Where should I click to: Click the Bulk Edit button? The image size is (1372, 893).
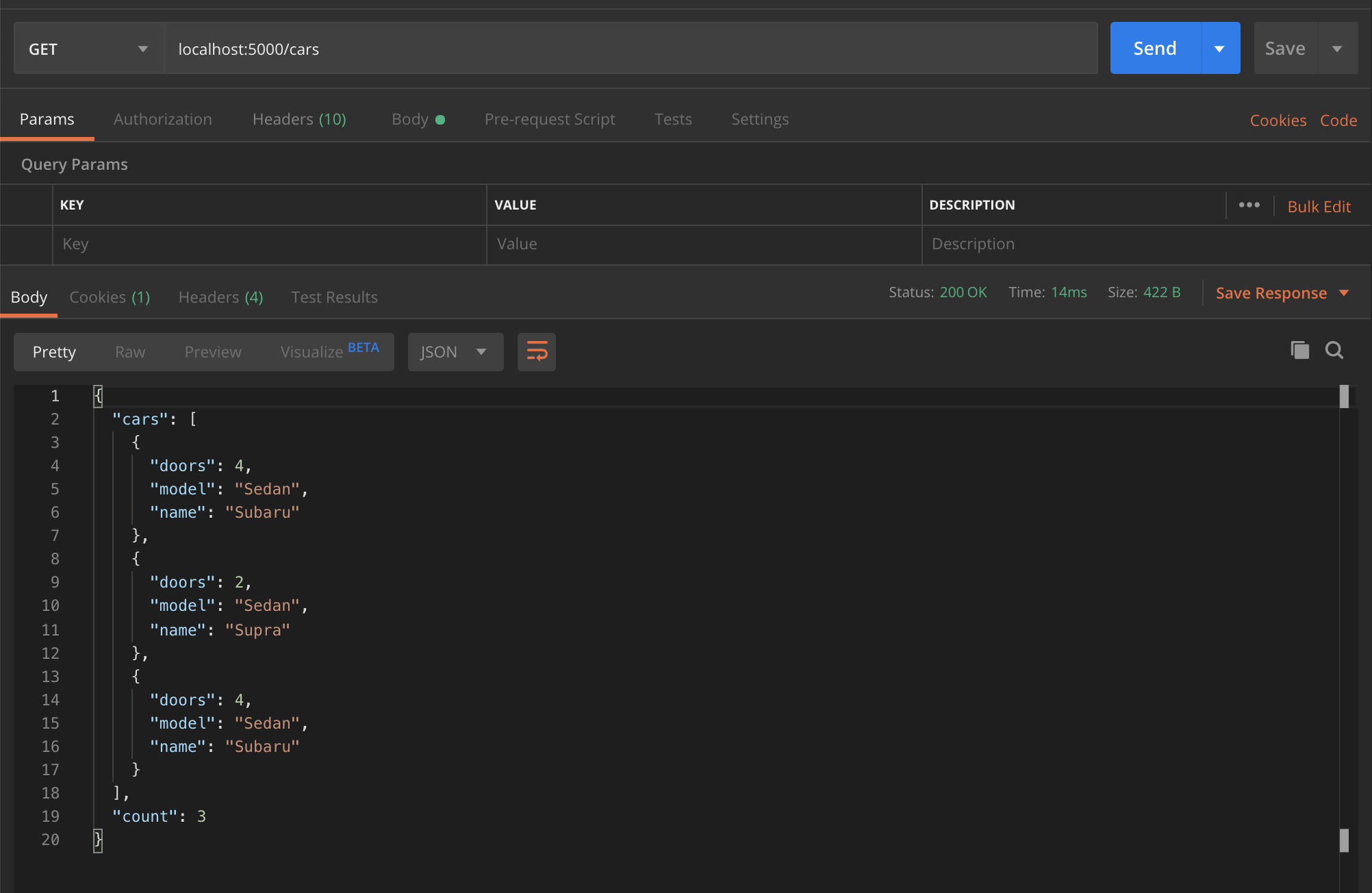[1317, 206]
